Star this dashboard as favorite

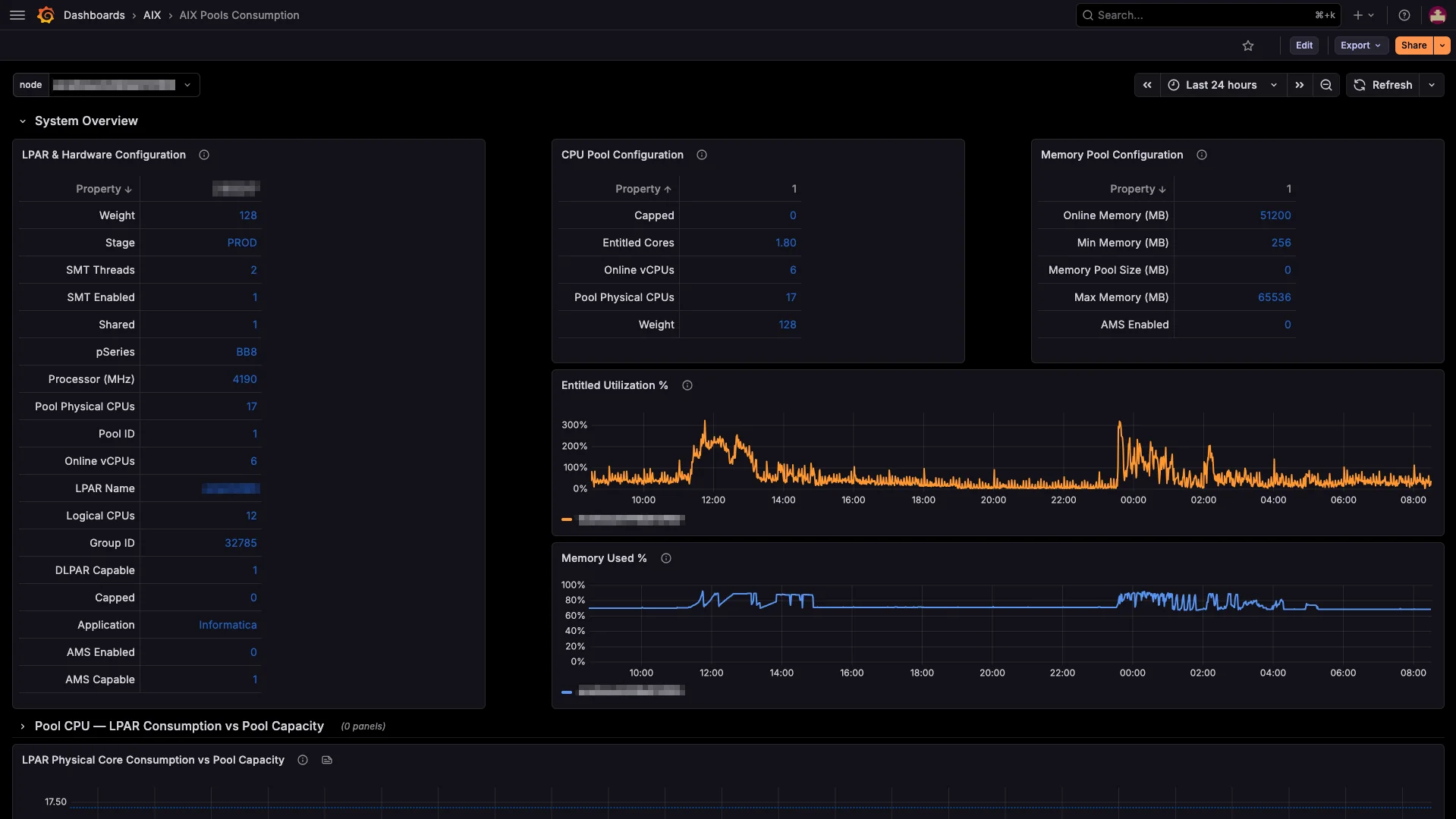tap(1248, 45)
